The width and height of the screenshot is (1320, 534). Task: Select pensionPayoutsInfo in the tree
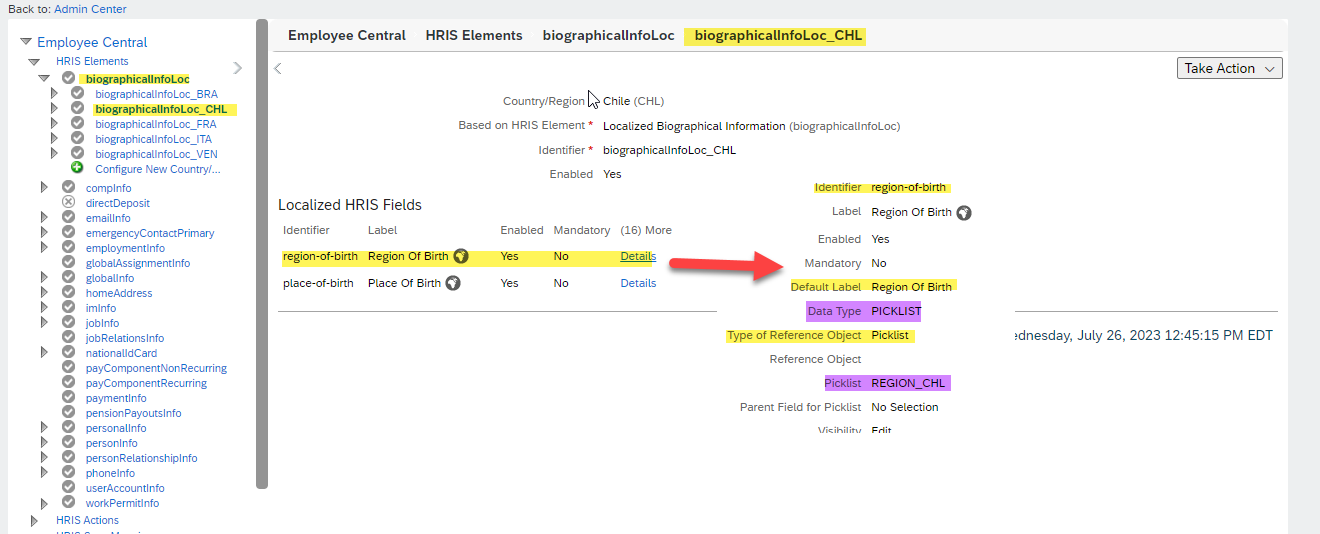coord(134,413)
